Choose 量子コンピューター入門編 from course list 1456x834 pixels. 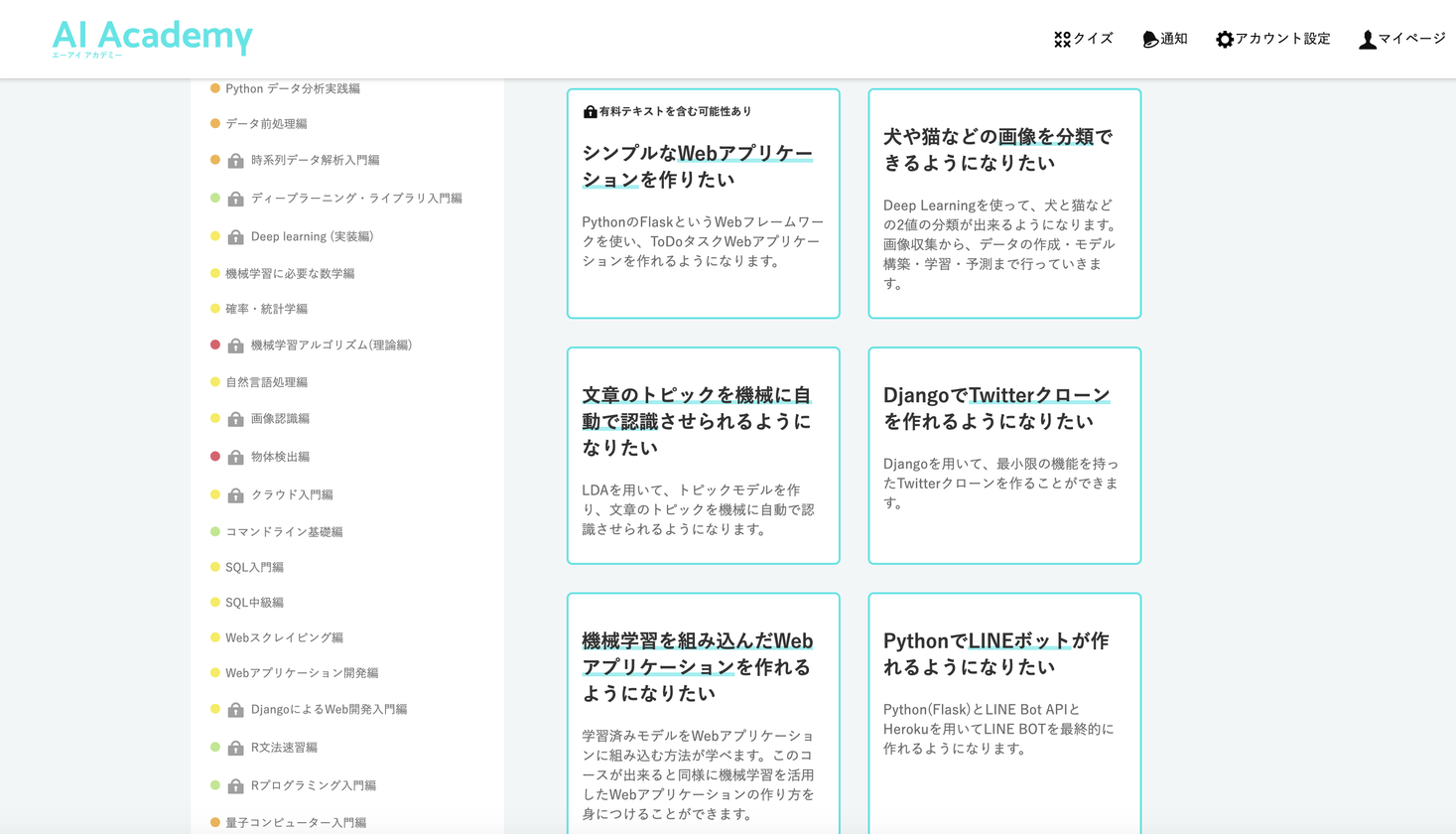pyautogui.click(x=296, y=822)
